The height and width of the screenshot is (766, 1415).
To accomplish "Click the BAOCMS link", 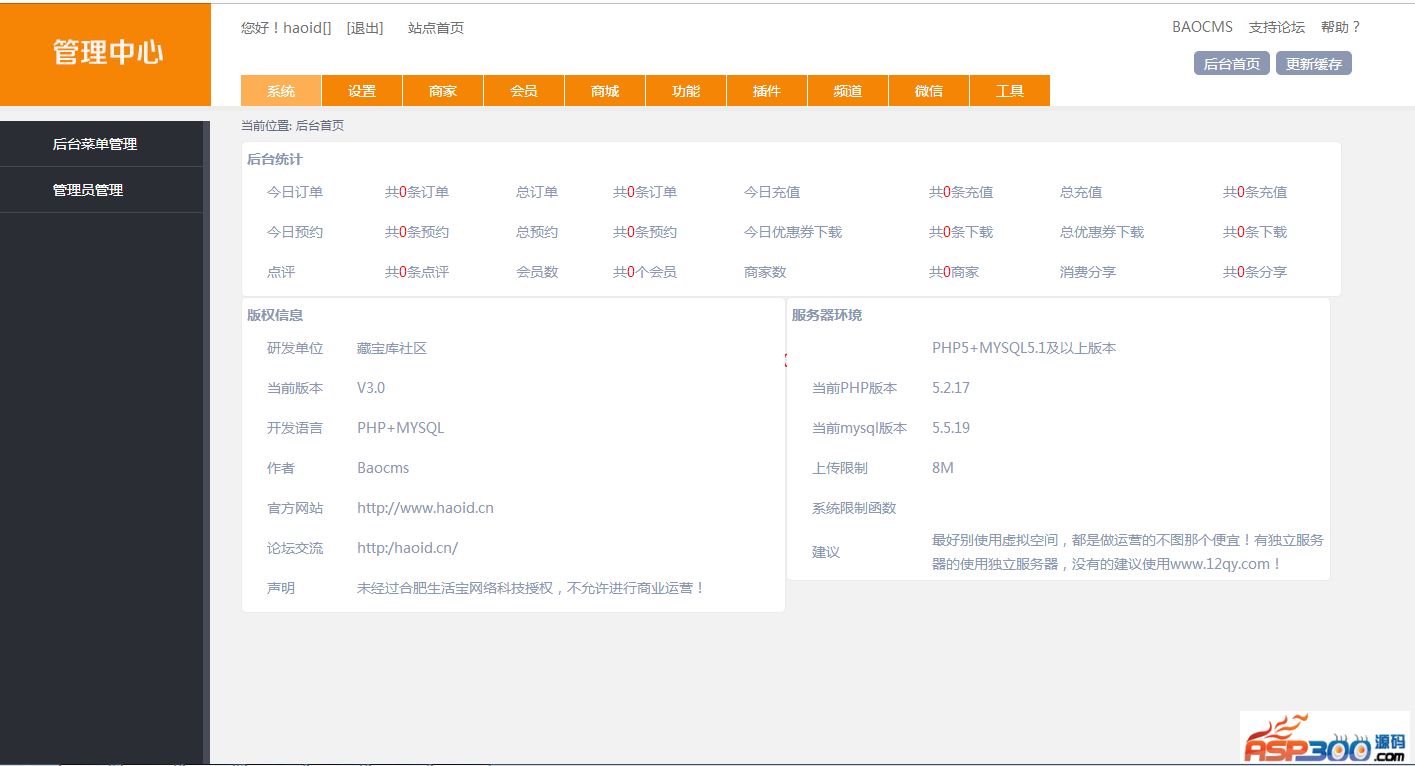I will coord(1202,27).
